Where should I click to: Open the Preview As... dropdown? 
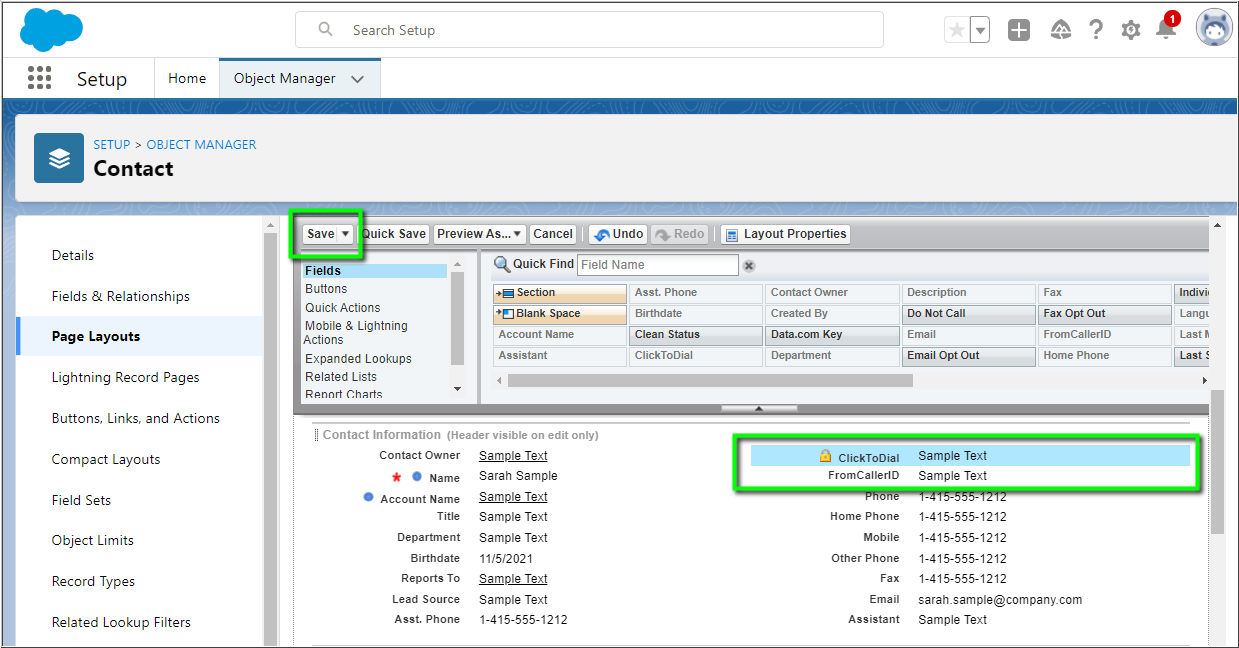point(479,234)
